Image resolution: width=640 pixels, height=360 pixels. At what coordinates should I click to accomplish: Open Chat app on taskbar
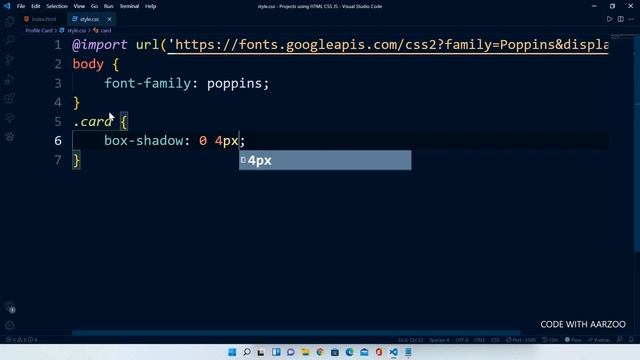[291, 352]
